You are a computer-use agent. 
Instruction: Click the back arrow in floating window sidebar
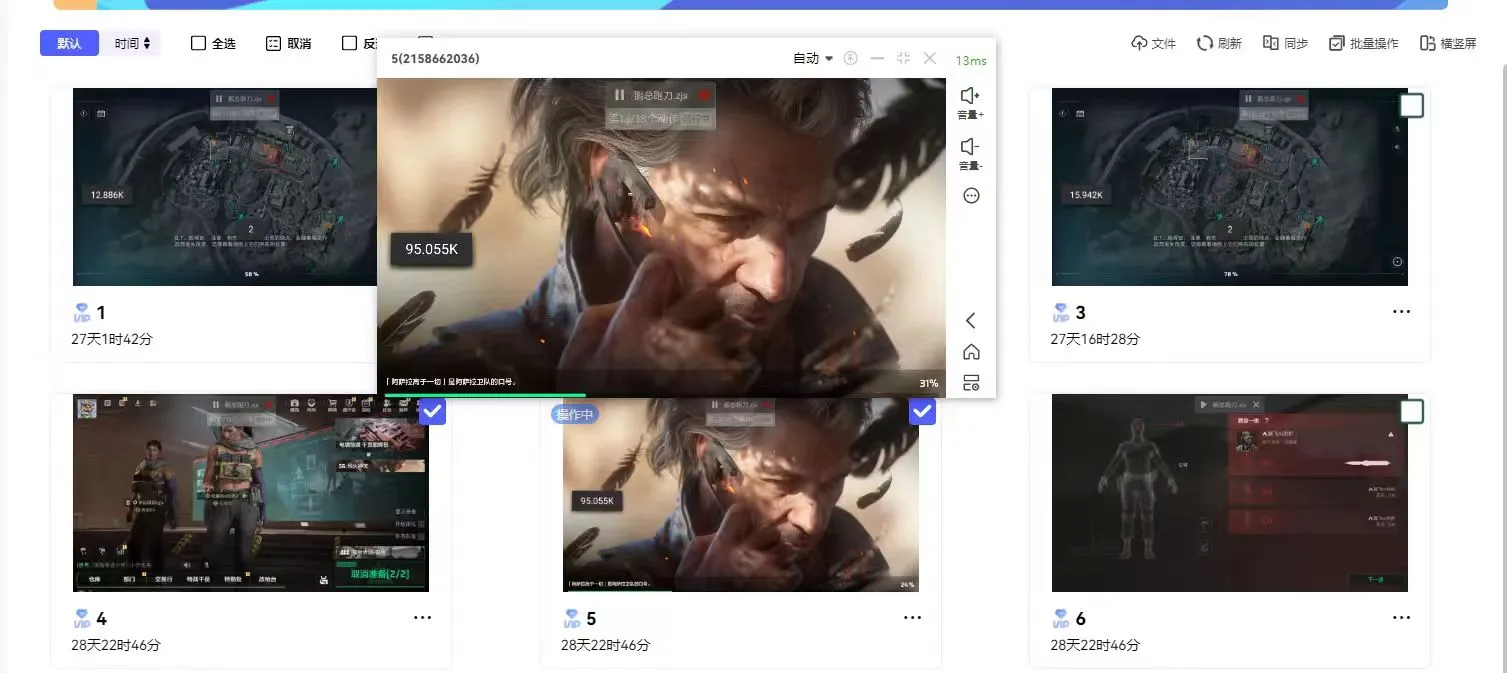pyautogui.click(x=970, y=320)
